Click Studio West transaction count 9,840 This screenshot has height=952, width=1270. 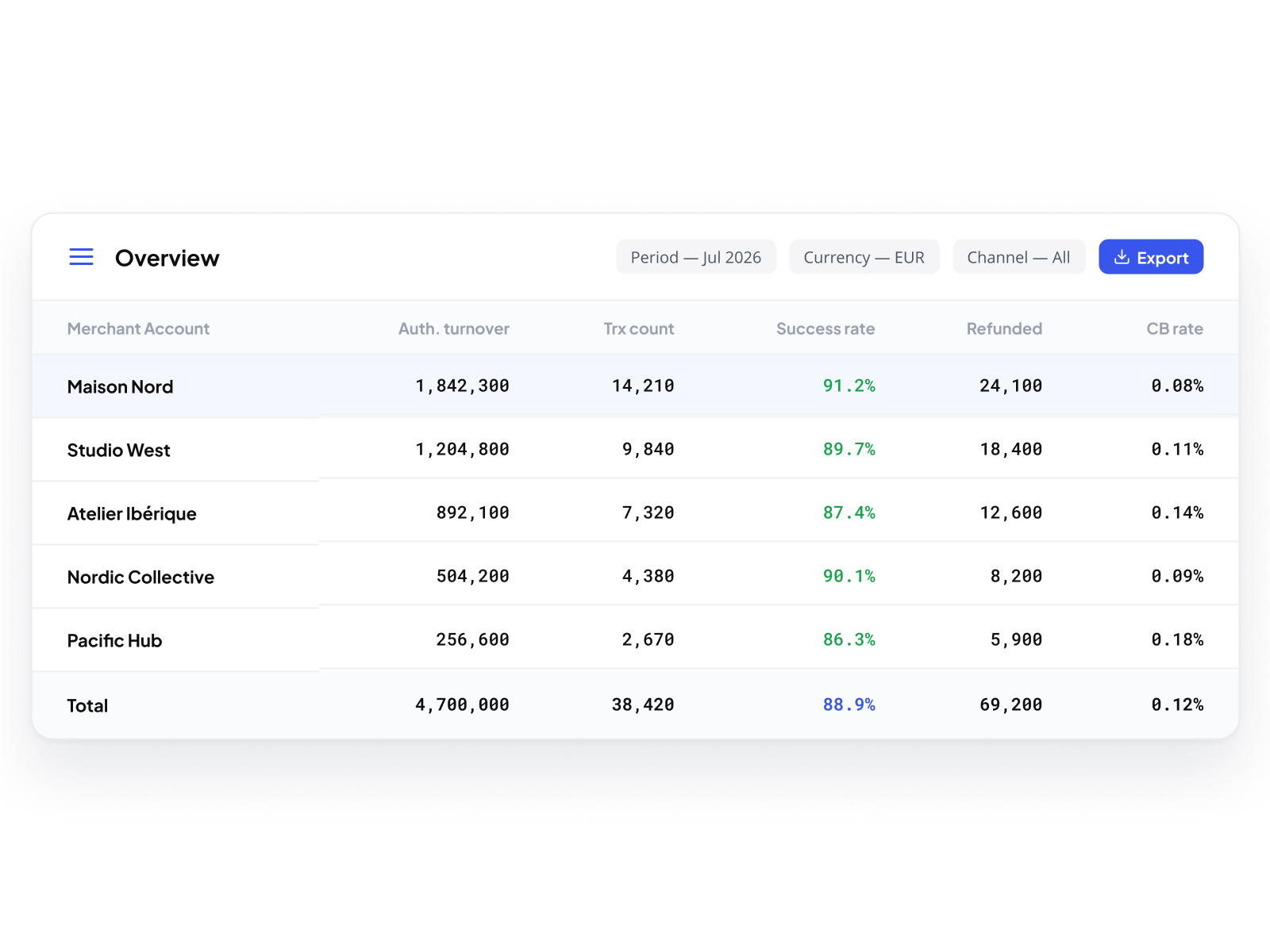pos(648,450)
